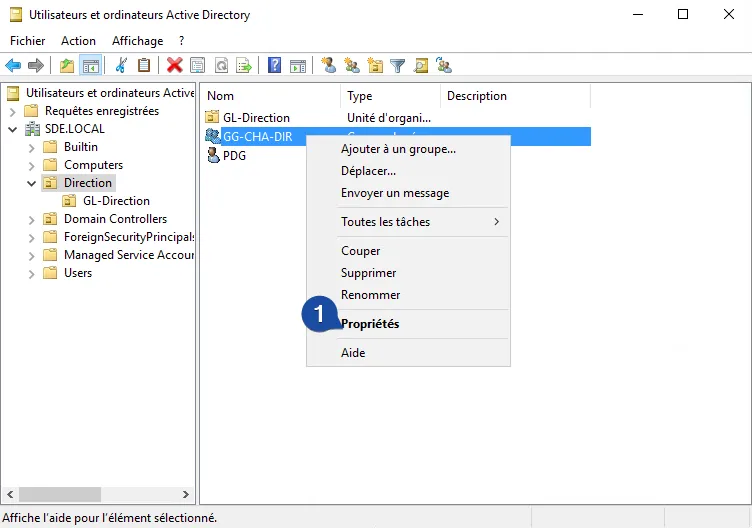Click the export list toolbar icon
Viewport: 752px width, 528px height.
243,66
